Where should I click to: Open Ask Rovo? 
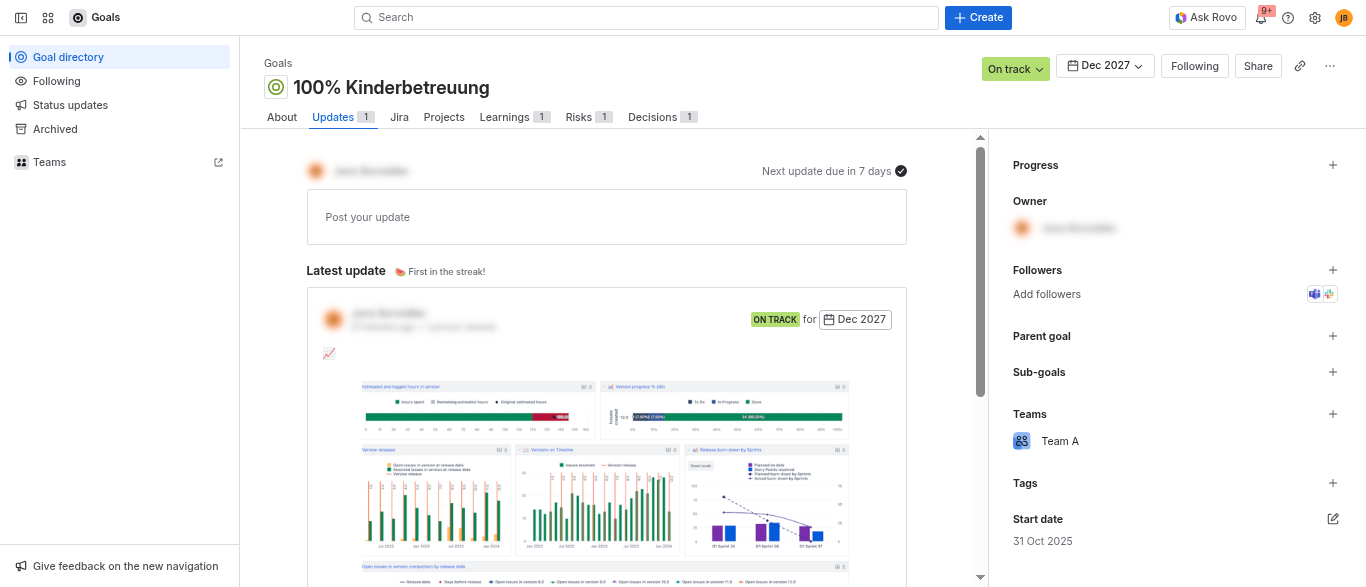pos(1207,18)
